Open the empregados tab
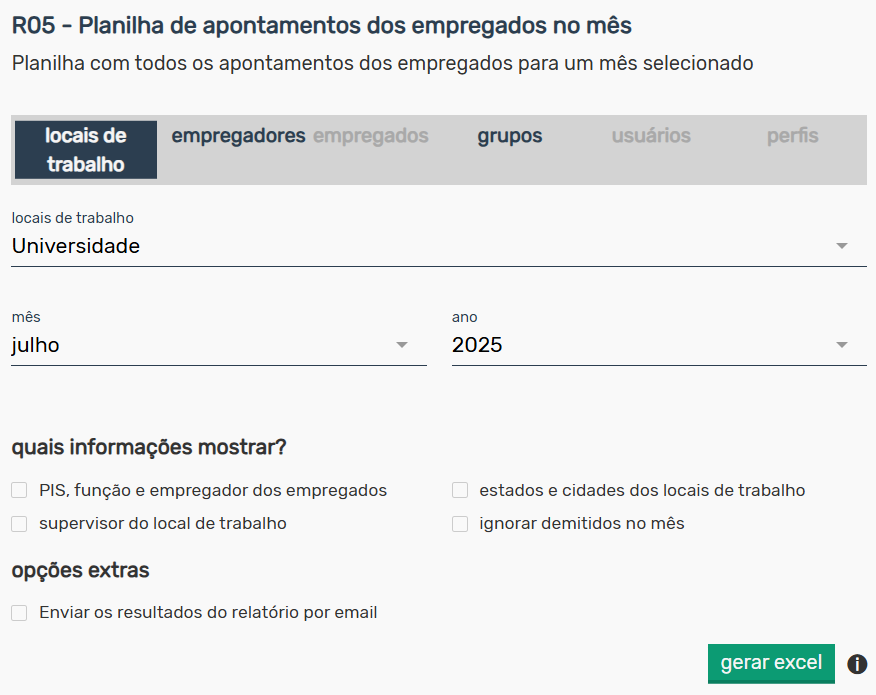The image size is (876, 695). coord(370,136)
